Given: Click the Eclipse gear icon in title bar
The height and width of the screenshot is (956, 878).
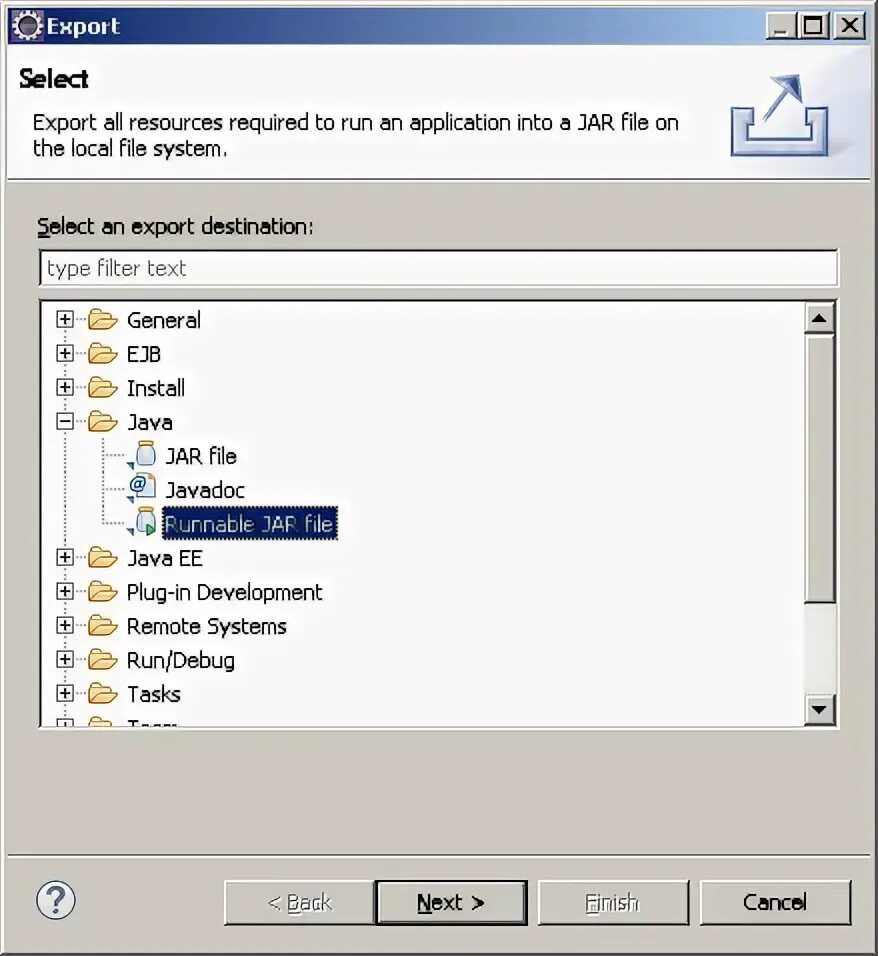Looking at the screenshot, I should click(x=27, y=26).
